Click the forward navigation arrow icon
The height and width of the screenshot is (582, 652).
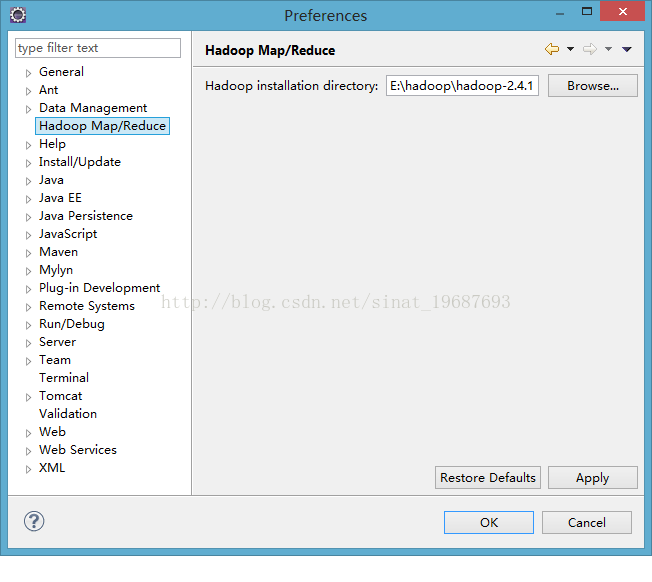[590, 49]
